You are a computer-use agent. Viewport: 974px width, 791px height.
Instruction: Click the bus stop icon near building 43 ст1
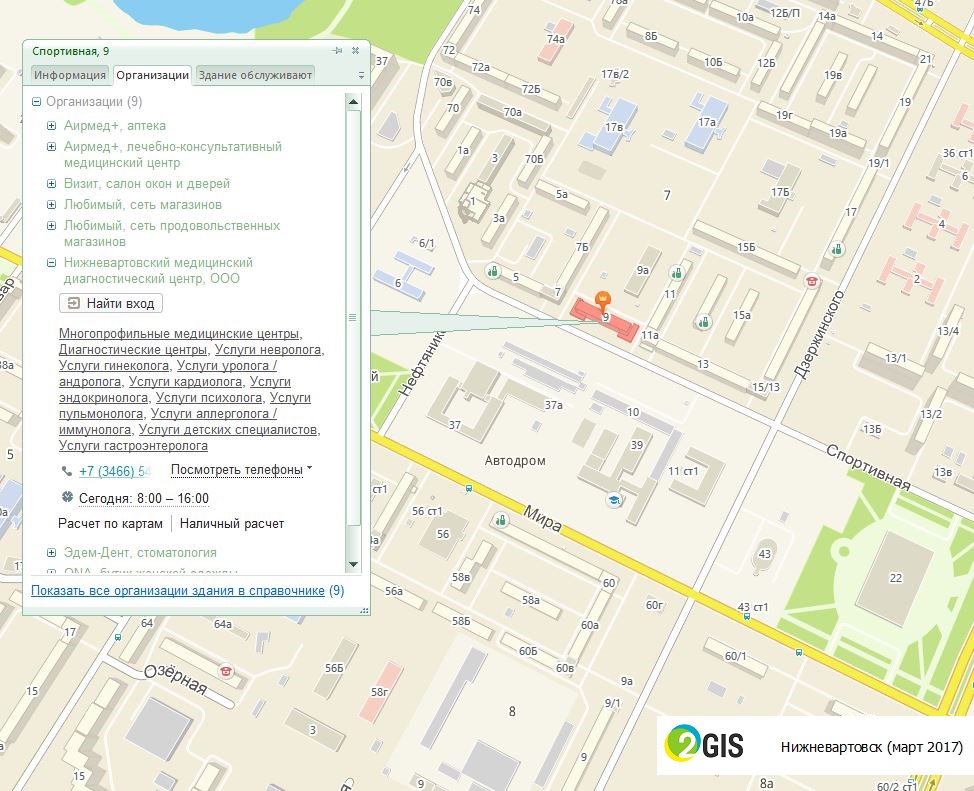747,616
